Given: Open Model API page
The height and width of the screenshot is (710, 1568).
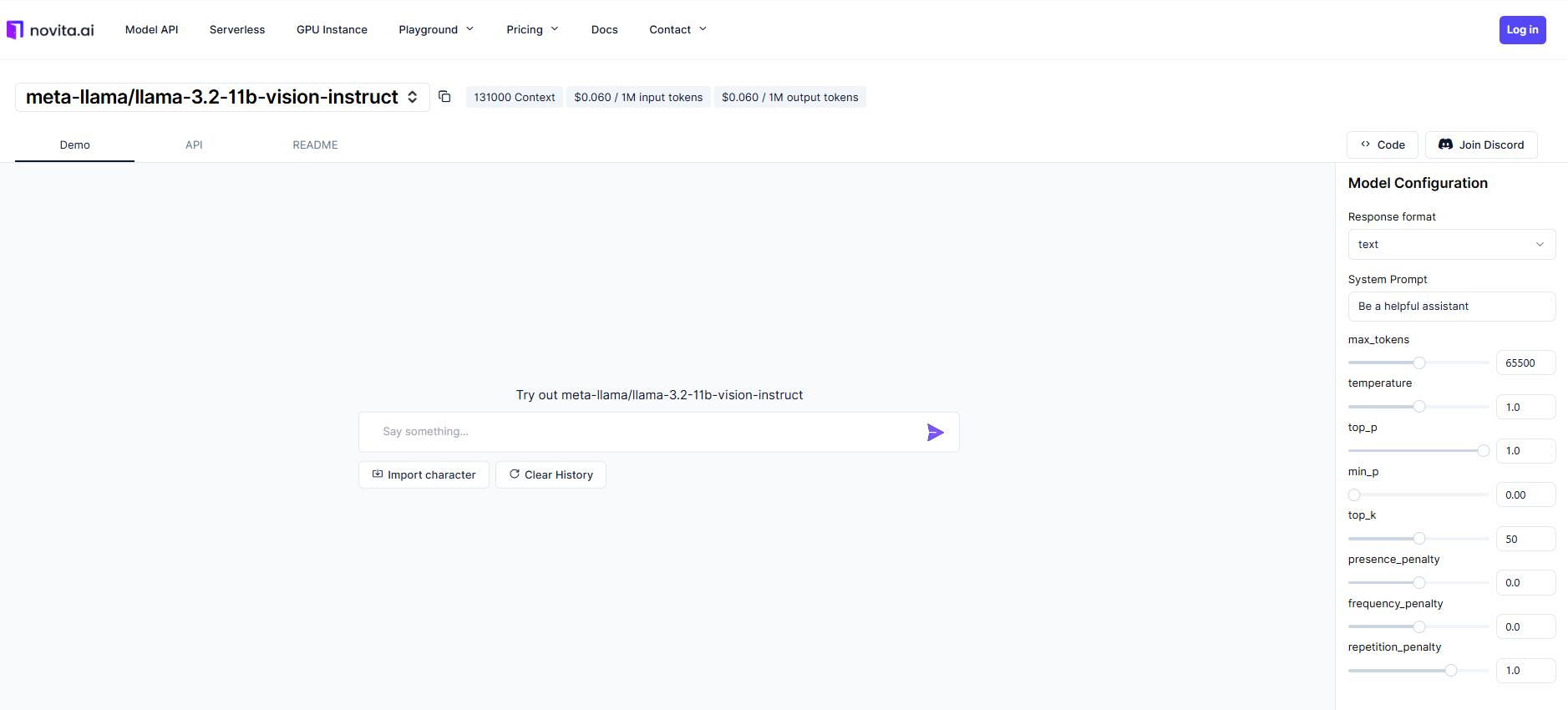Looking at the screenshot, I should click(x=151, y=29).
